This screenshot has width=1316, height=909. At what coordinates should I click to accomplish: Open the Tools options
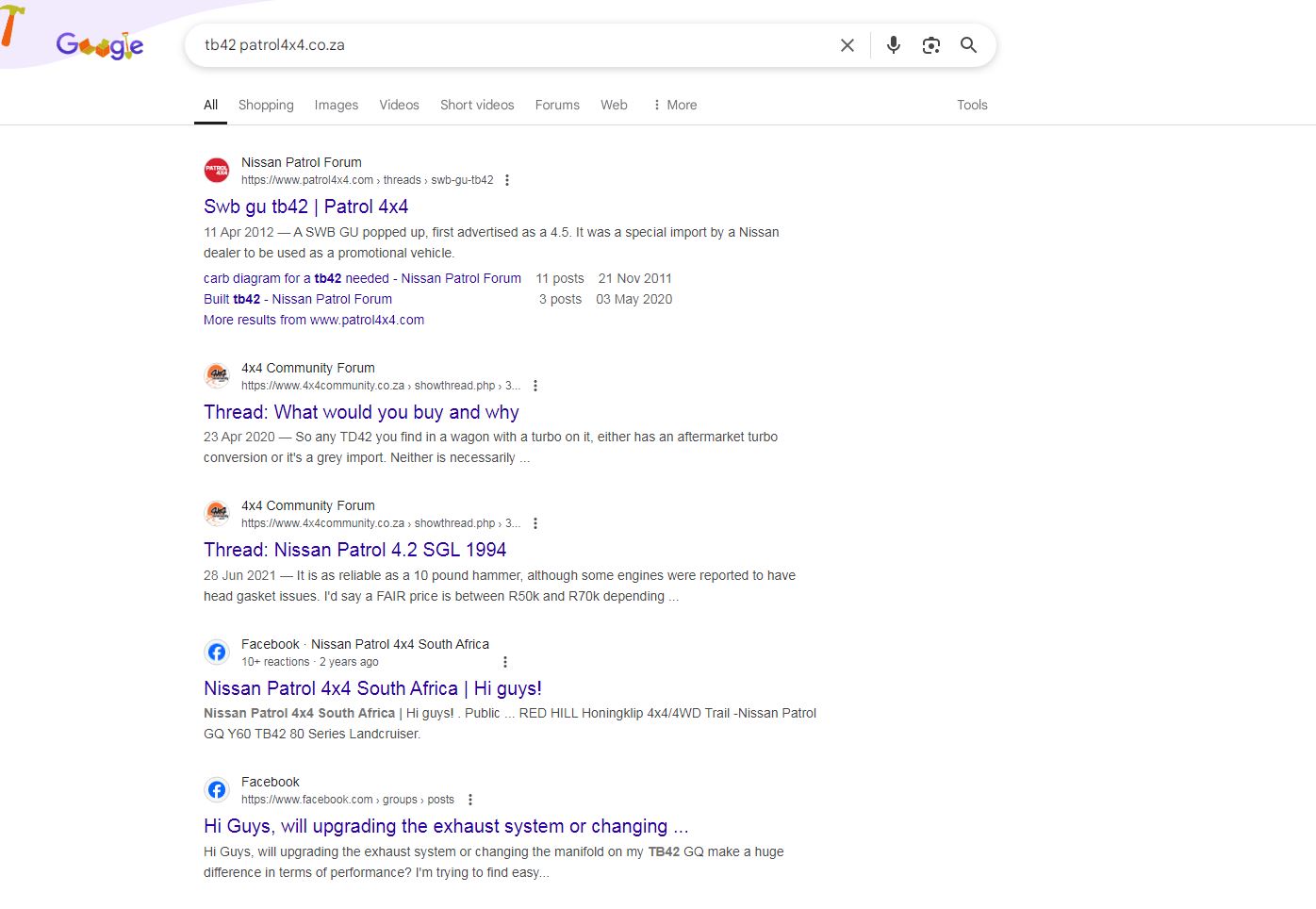[x=972, y=105]
